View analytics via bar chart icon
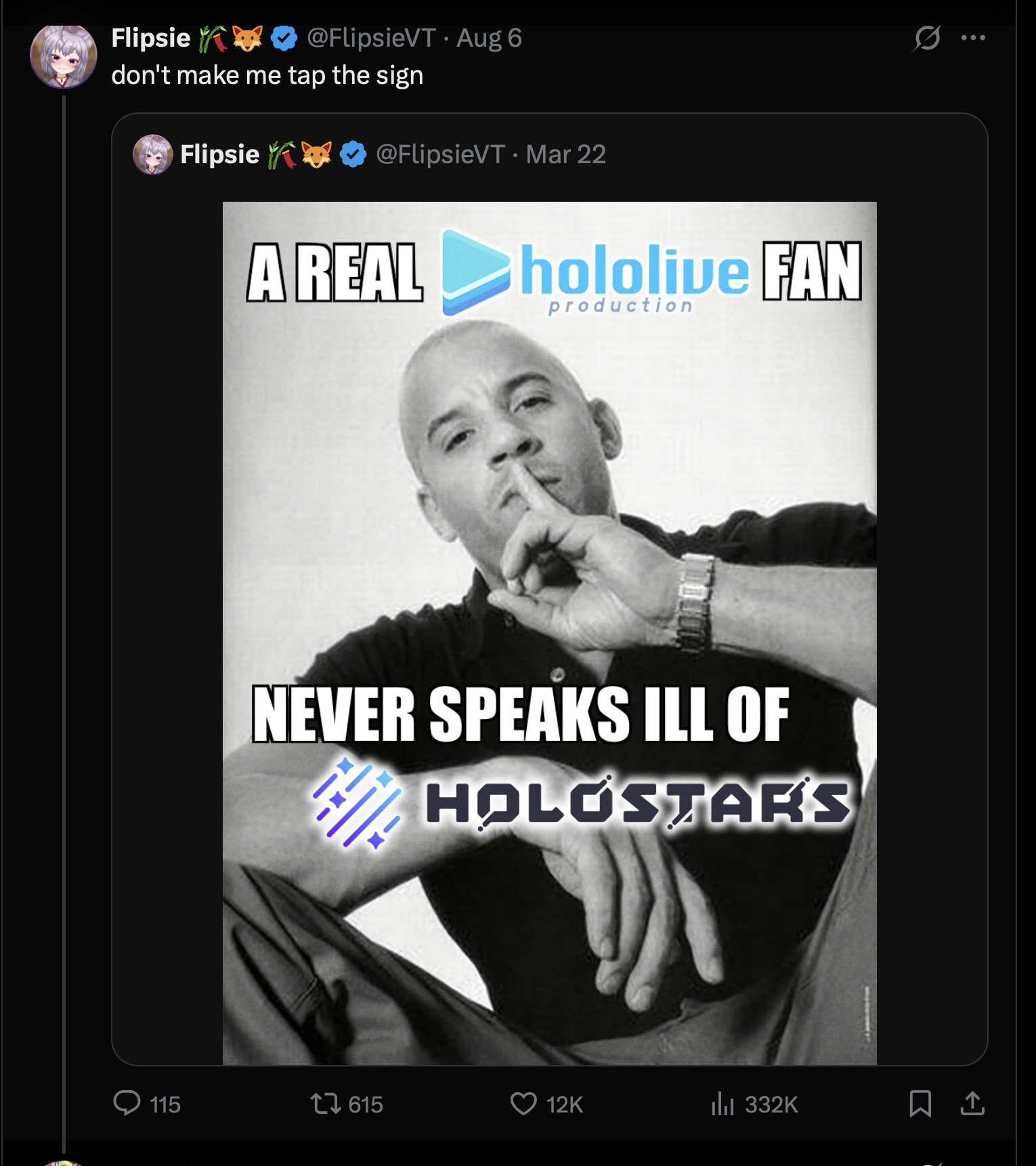This screenshot has width=1036, height=1166. coord(722,1104)
